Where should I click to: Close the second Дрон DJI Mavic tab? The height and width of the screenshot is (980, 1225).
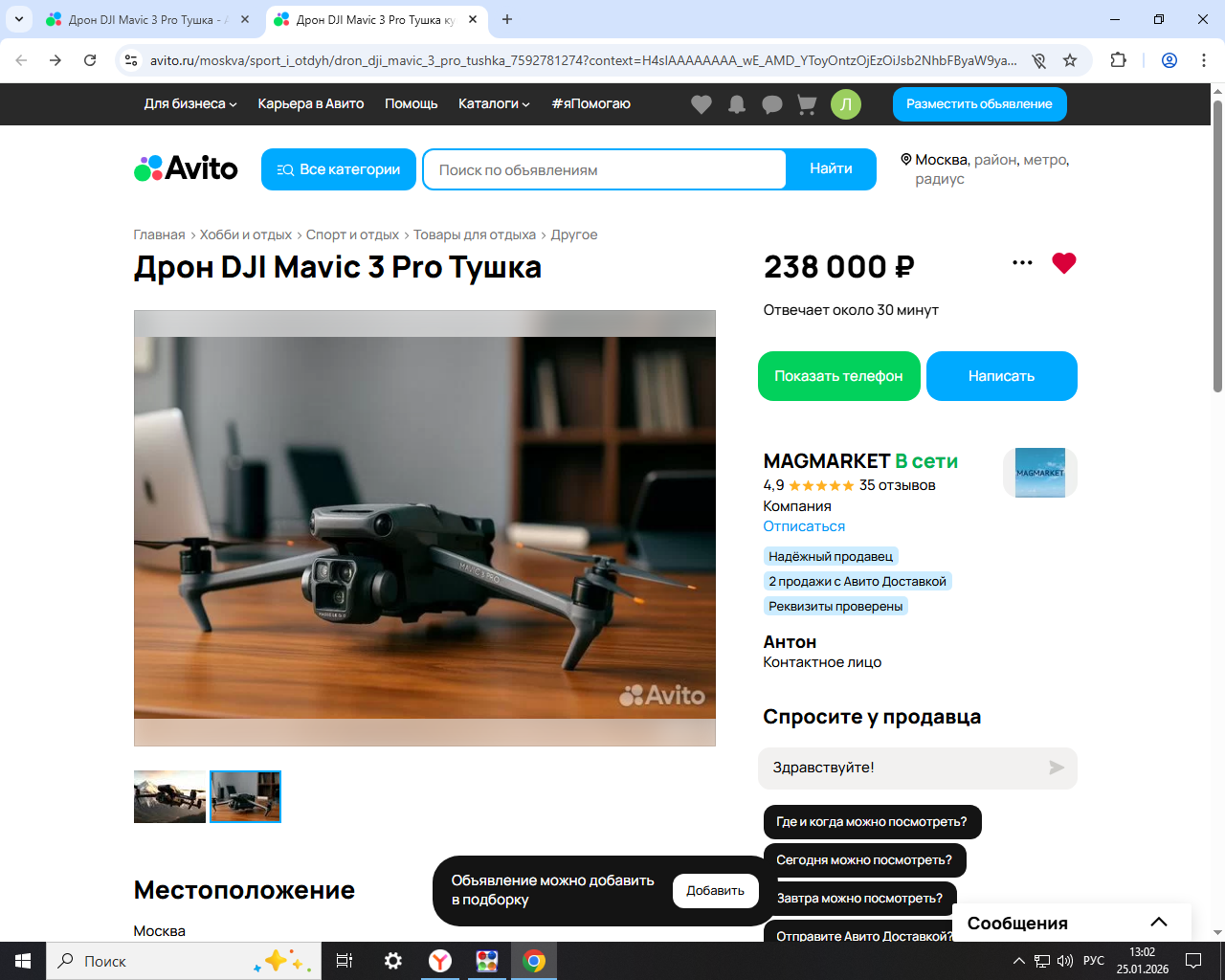tap(473, 19)
